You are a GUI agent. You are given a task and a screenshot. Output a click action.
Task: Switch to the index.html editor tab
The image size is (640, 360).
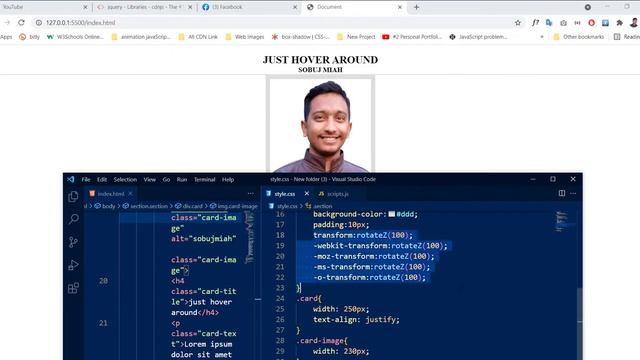pyautogui.click(x=111, y=194)
